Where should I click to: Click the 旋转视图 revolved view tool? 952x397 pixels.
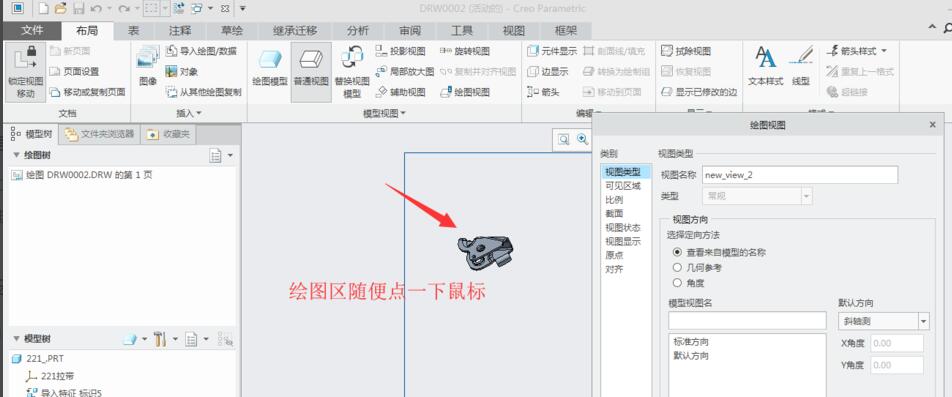tap(464, 51)
